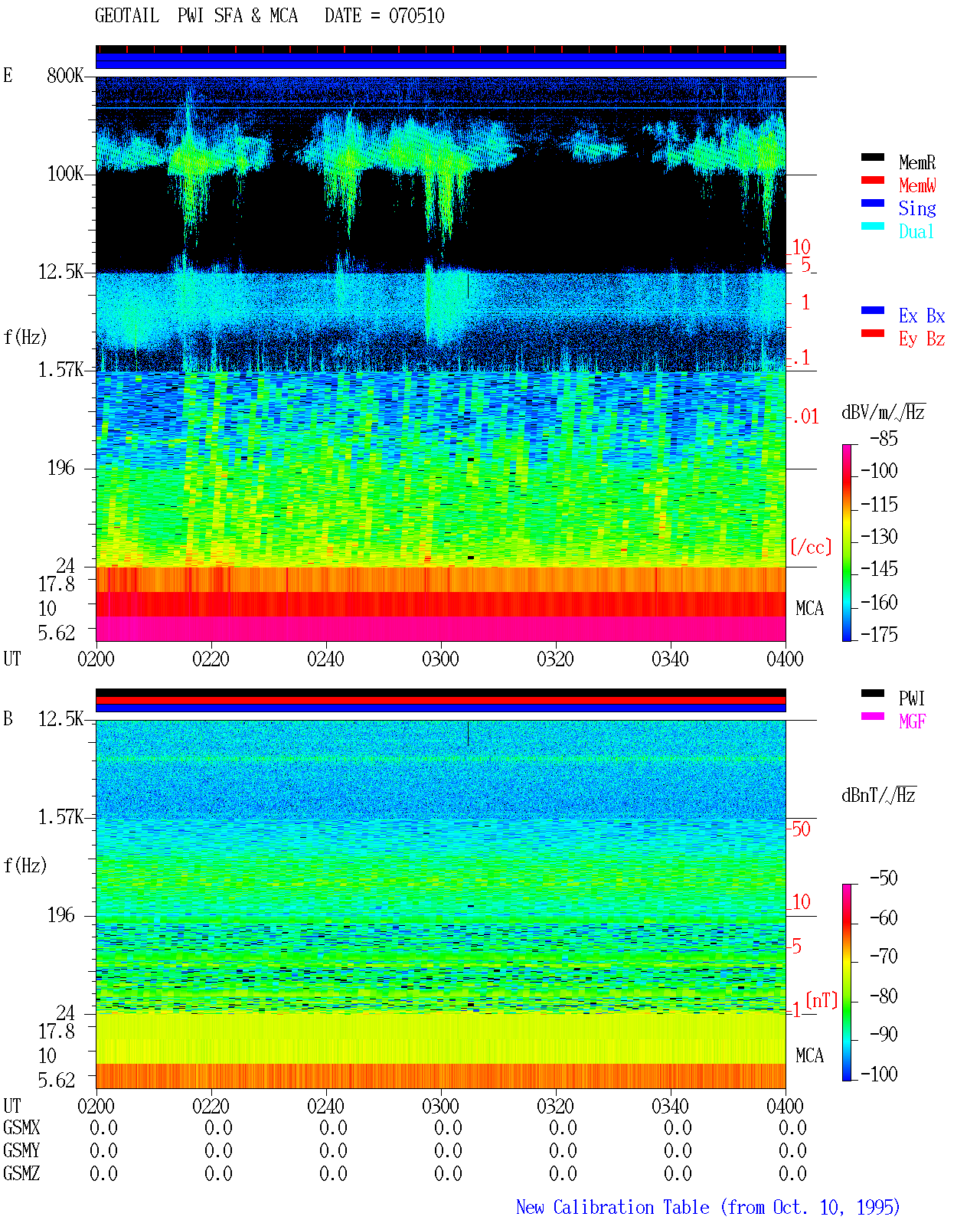
Task: Click the E panel '12.5K' axis label
Action: pos(60,272)
